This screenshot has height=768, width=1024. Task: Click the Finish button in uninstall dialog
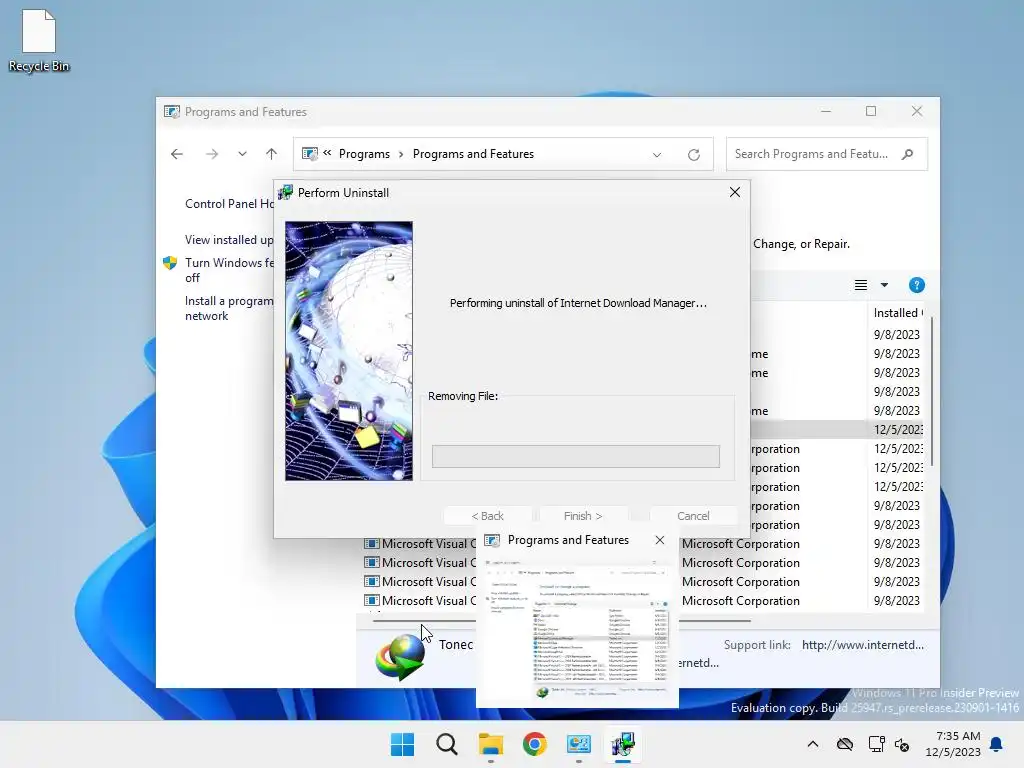[583, 516]
